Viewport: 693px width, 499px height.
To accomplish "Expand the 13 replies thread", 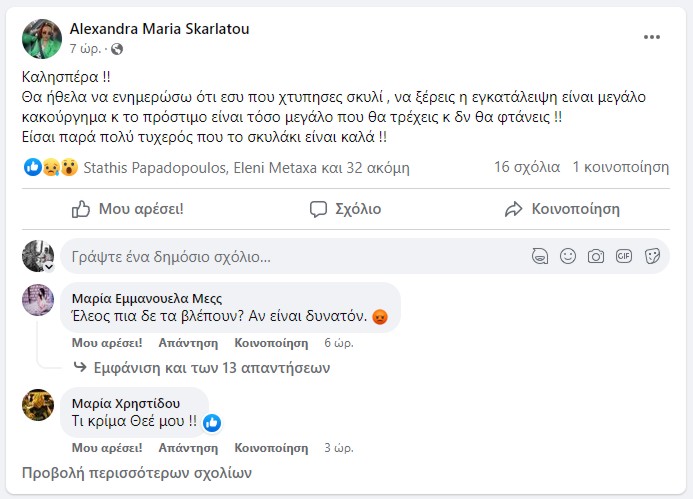I will pos(210,368).
